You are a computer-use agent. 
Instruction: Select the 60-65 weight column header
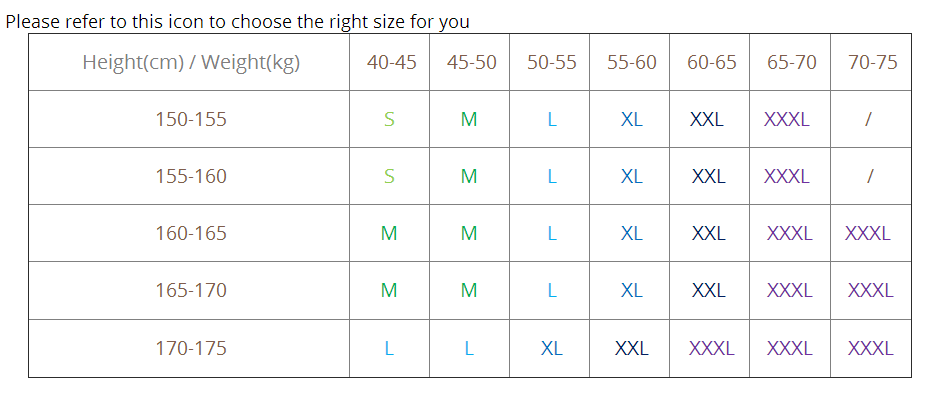(x=711, y=62)
